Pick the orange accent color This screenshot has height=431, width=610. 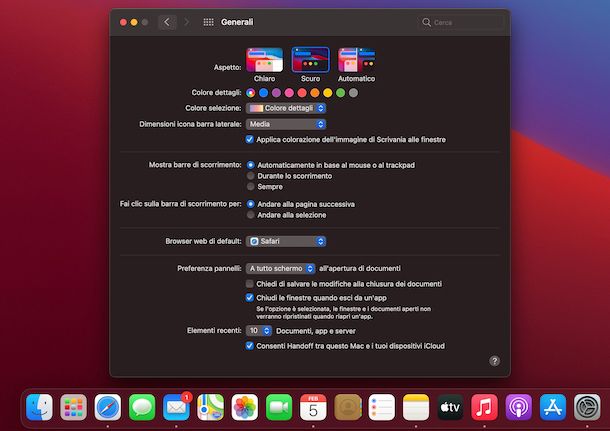(x=315, y=93)
